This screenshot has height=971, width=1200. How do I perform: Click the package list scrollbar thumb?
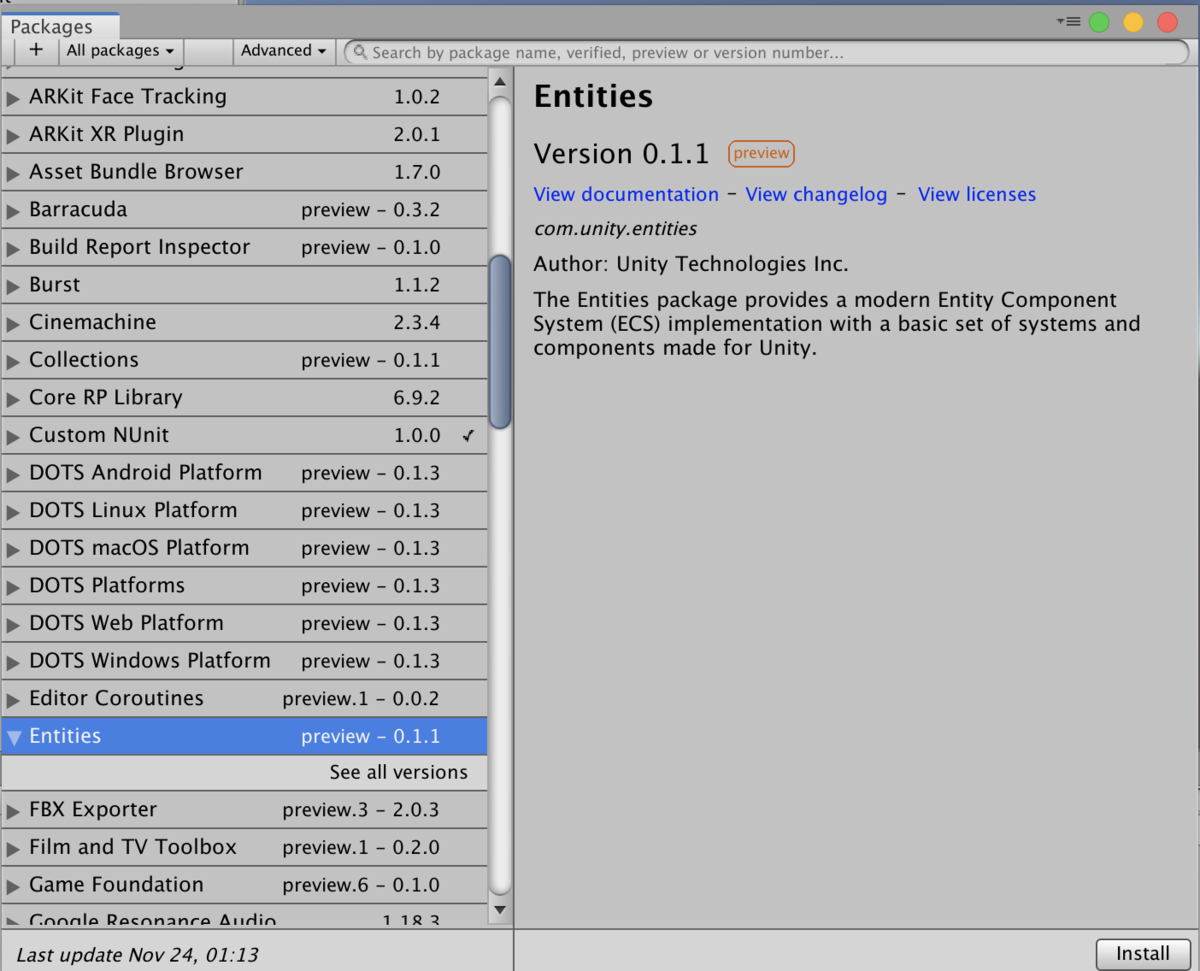tap(500, 342)
